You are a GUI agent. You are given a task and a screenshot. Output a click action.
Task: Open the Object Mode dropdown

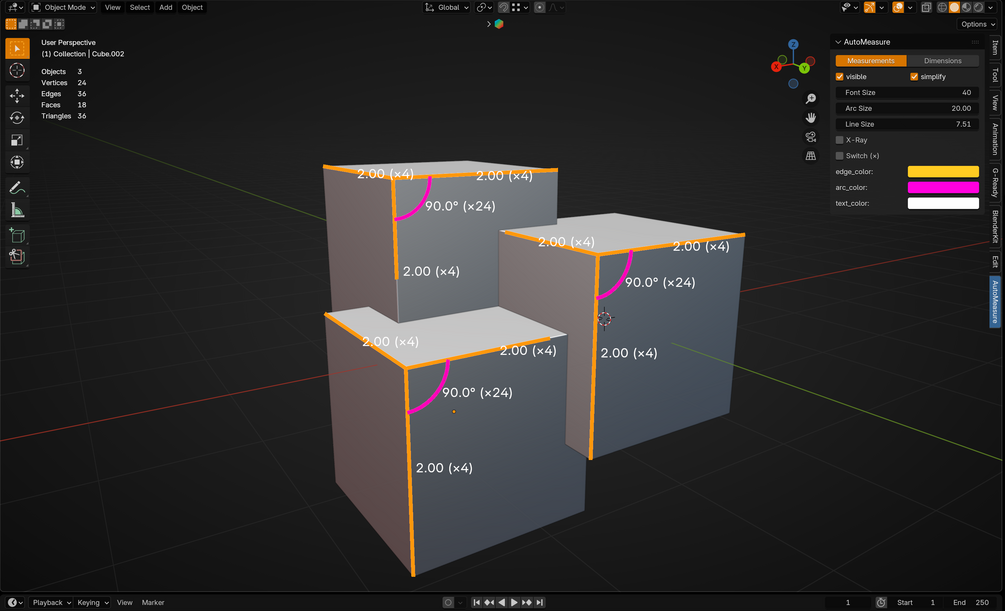click(63, 8)
